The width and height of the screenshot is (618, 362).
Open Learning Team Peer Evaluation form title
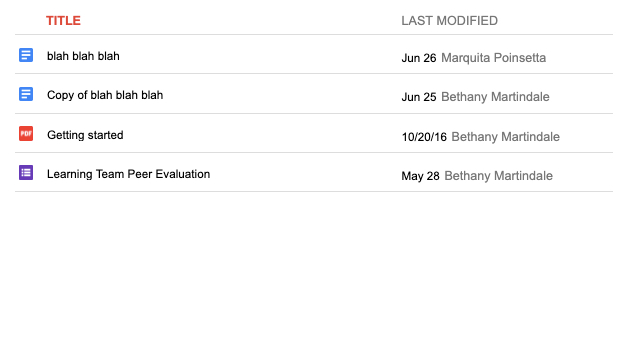click(x=128, y=174)
